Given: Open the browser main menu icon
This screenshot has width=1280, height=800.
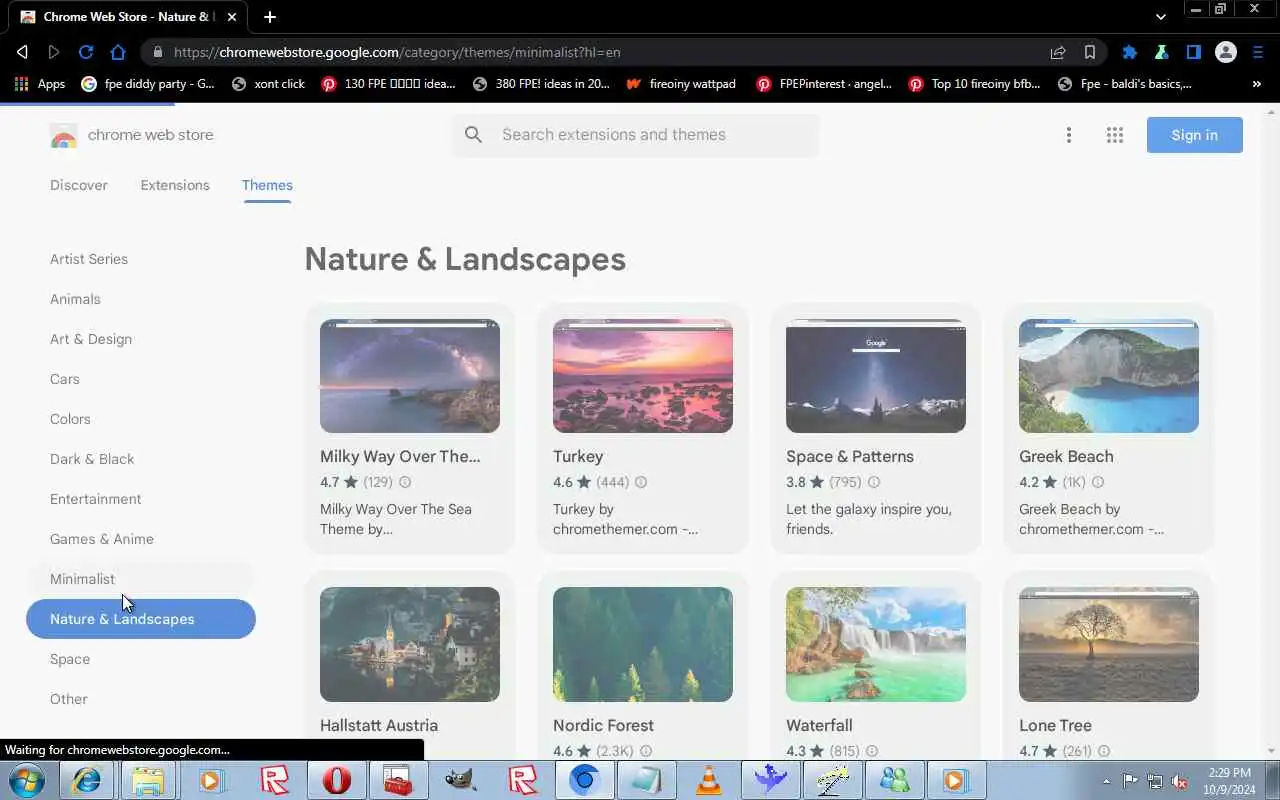Looking at the screenshot, I should pos(1259,52).
